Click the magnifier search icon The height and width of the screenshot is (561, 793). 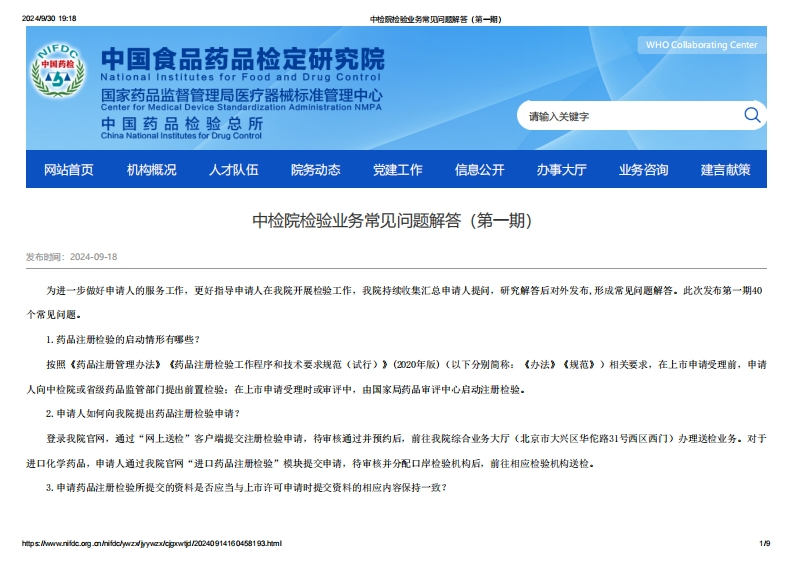tap(752, 115)
